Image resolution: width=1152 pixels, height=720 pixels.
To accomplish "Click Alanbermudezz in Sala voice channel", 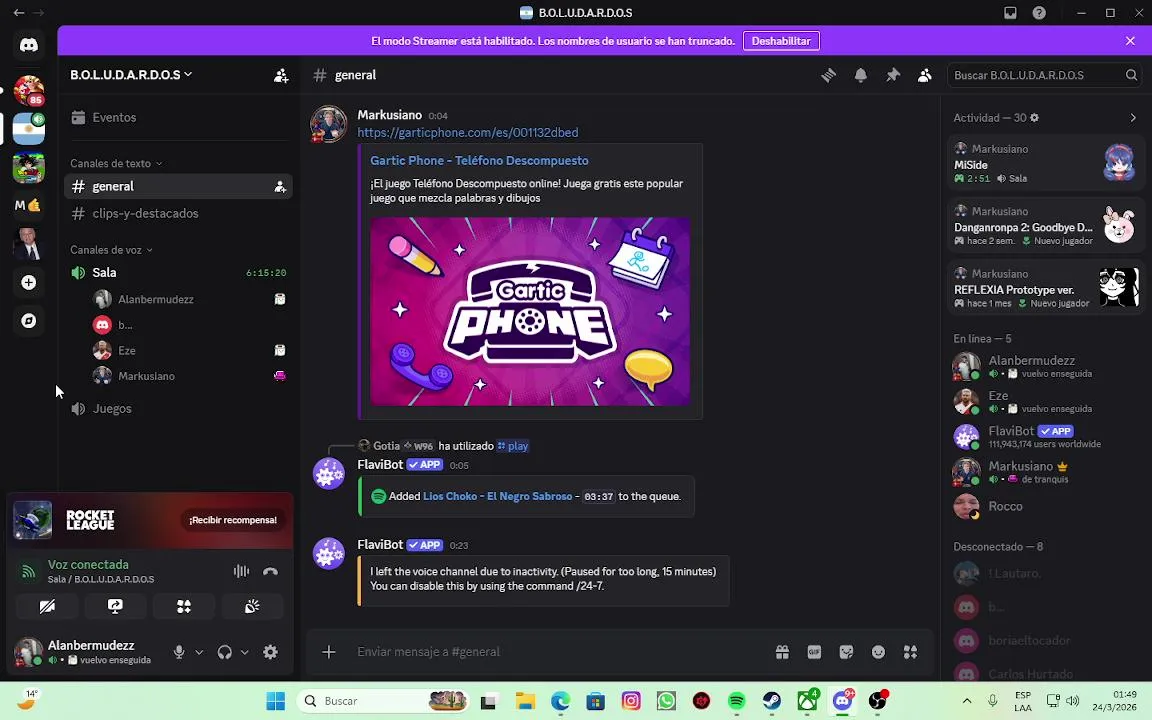I will [190, 299].
